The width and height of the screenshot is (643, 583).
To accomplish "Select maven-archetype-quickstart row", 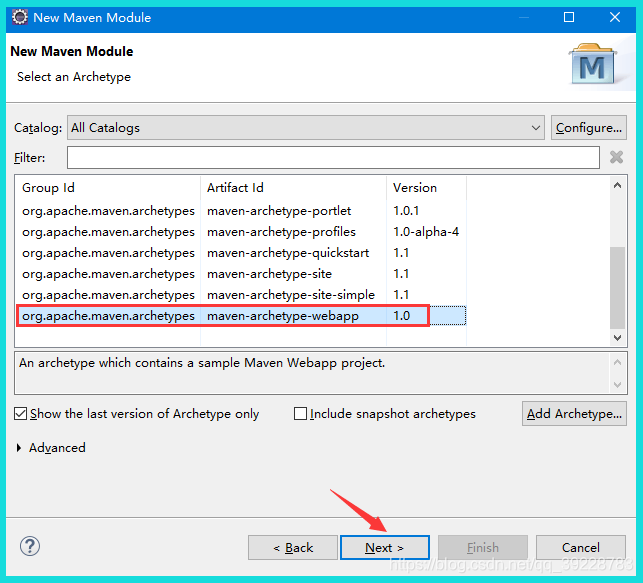I will coord(240,253).
